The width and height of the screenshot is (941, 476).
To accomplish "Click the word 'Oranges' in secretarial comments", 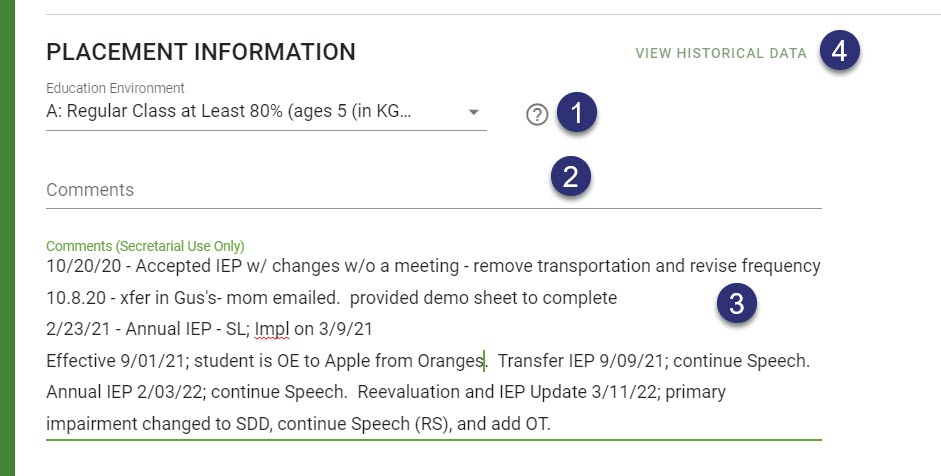I will click(x=451, y=361).
